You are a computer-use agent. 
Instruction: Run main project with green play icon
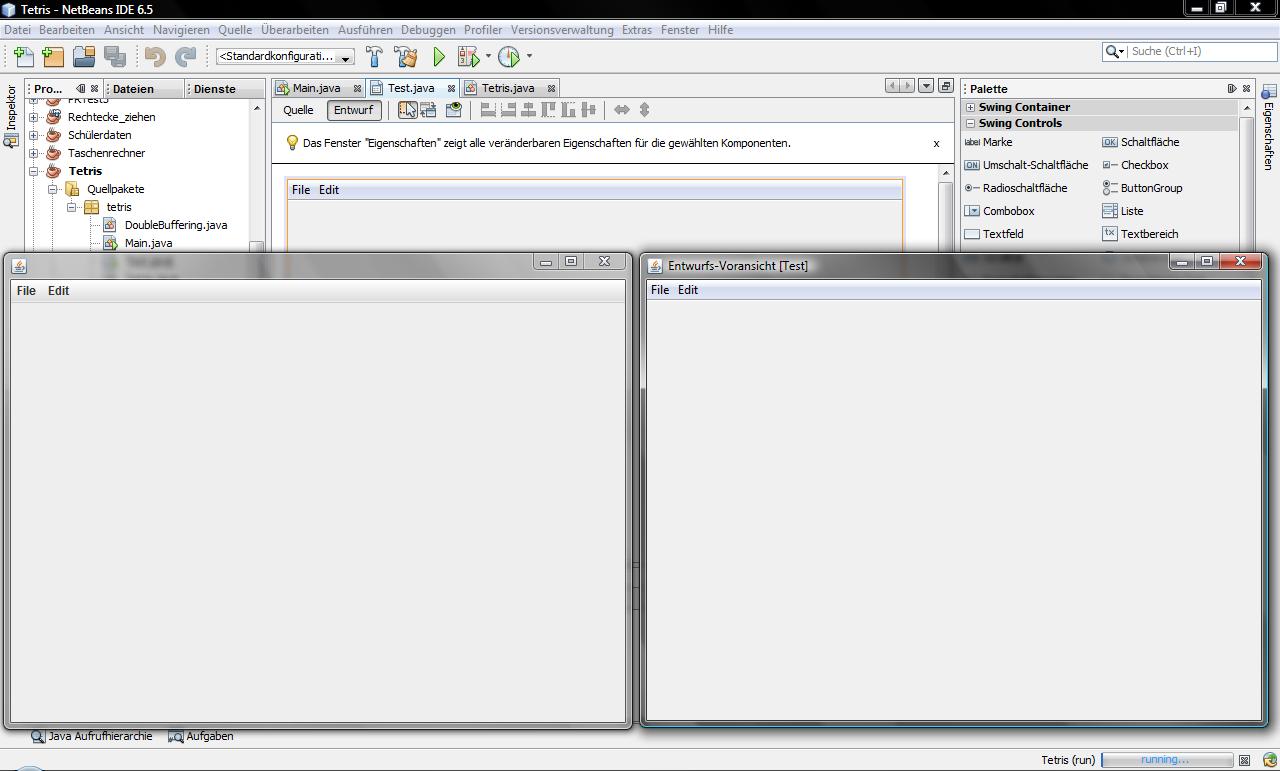tap(438, 57)
